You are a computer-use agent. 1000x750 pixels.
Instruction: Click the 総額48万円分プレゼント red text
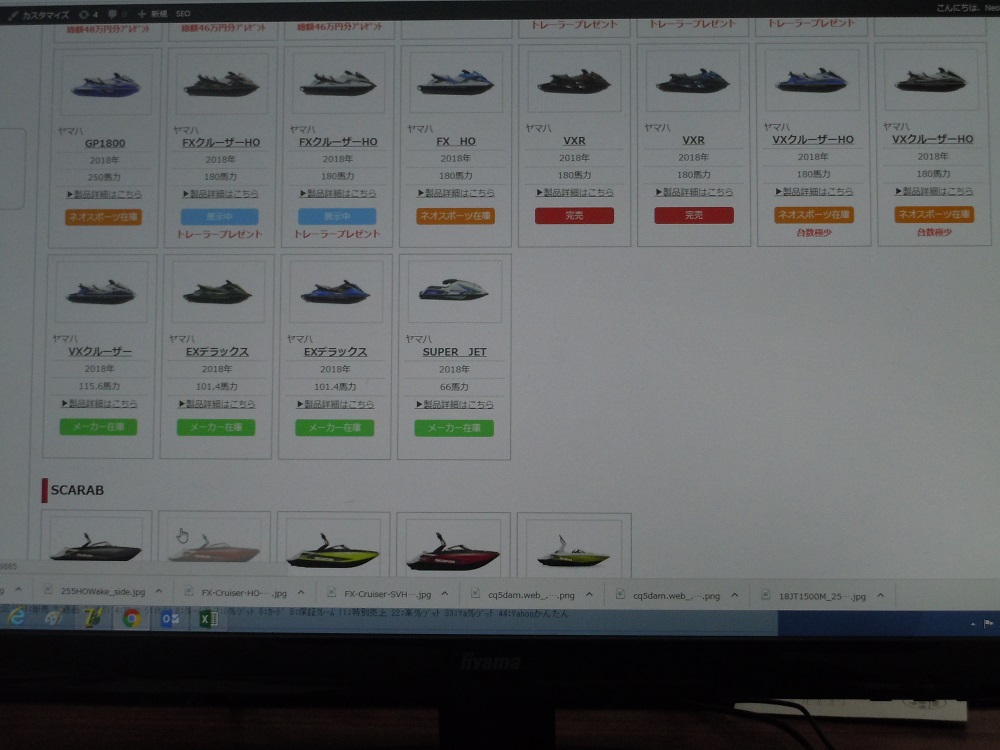click(108, 29)
